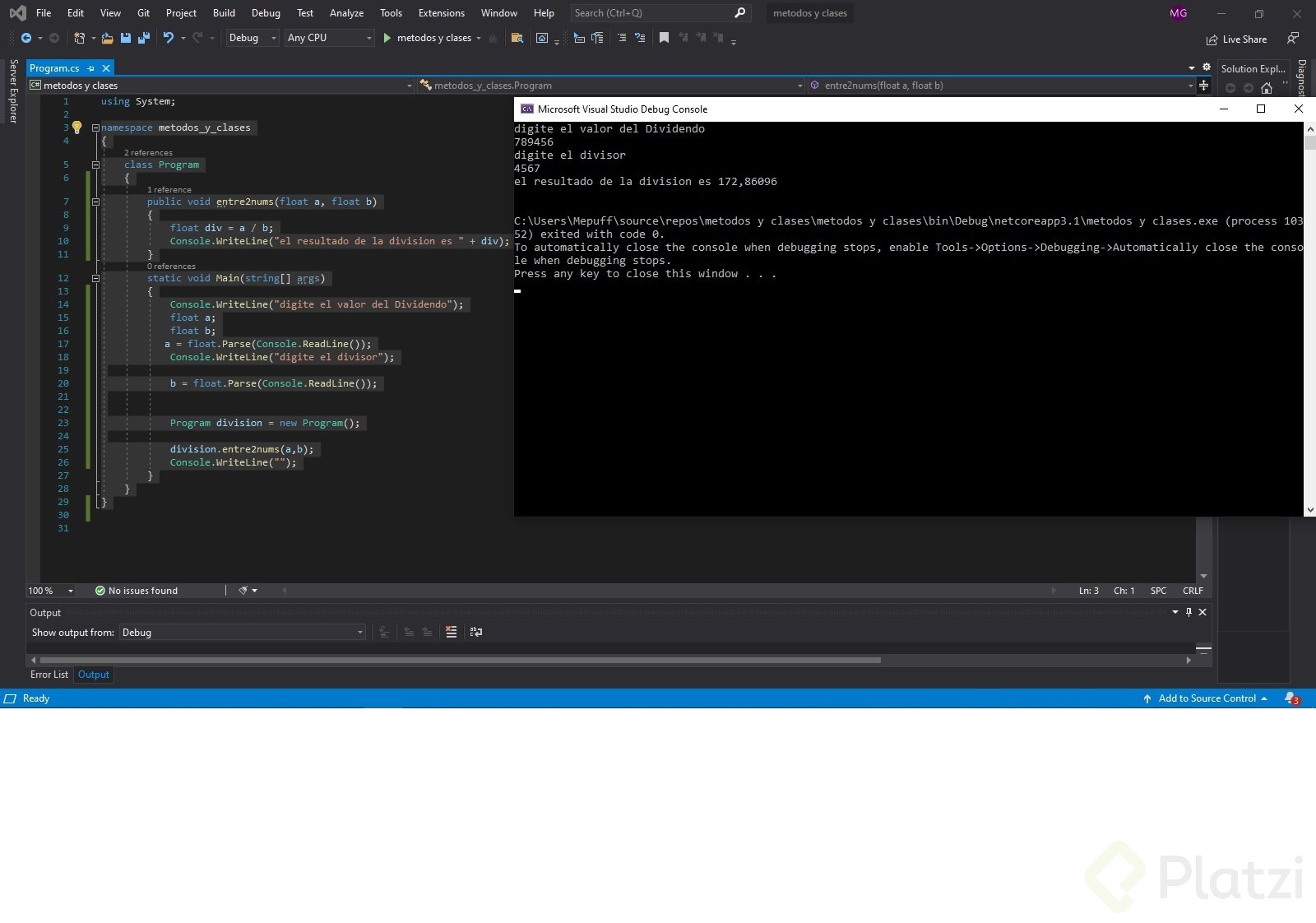
Task: Click the Output panel horizontal scrollbar
Action: (461, 660)
